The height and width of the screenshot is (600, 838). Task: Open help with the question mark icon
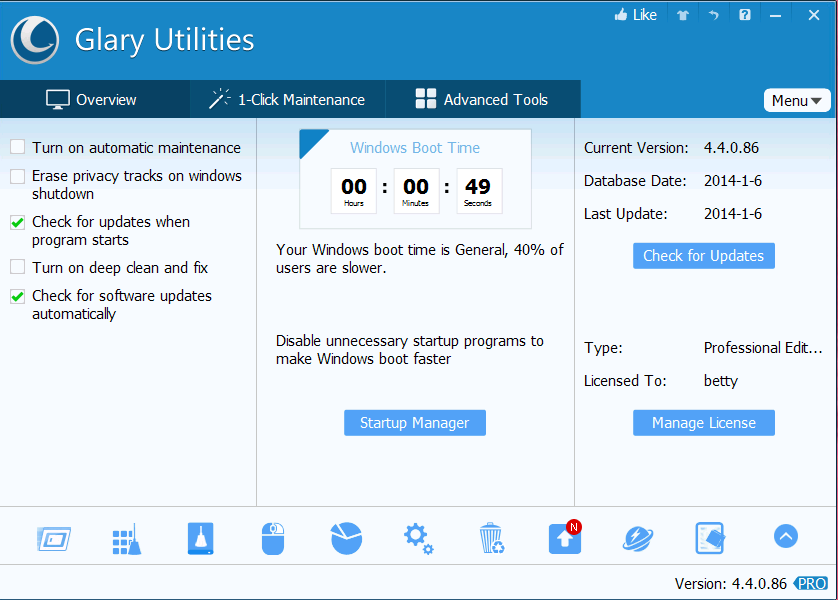coord(744,15)
